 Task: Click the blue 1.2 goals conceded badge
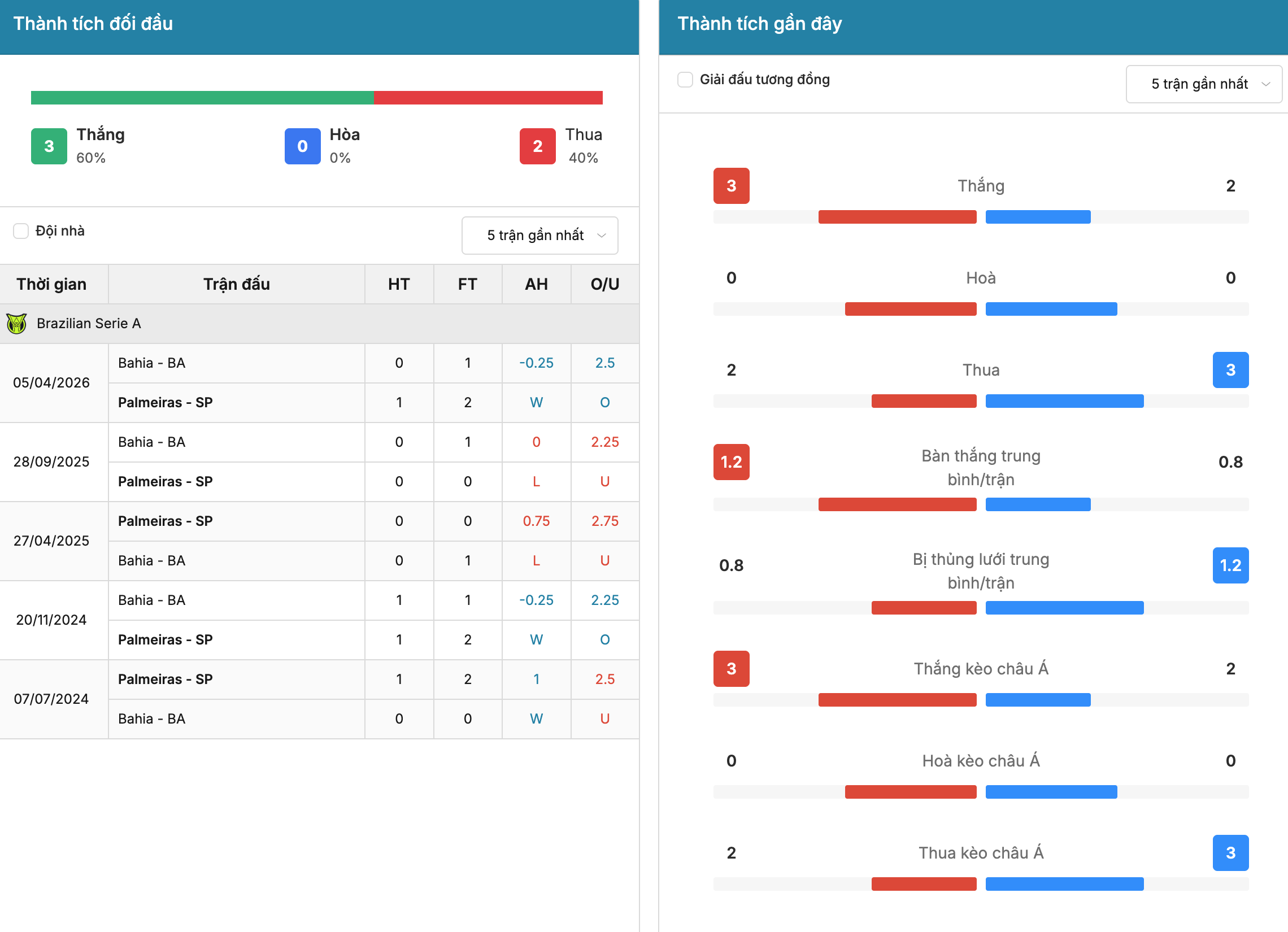(x=1230, y=565)
